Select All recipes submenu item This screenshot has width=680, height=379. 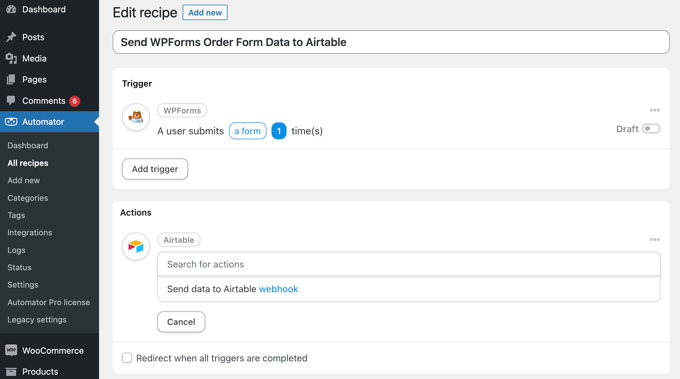[x=28, y=163]
